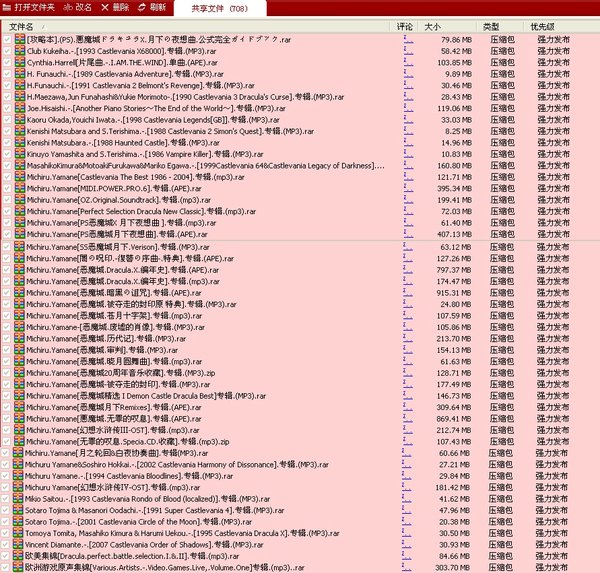Image resolution: width=600 pixels, height=573 pixels.
Task: Toggle checkbox for Sotaro Tojima Circle of the Moon file
Action: 5,522
